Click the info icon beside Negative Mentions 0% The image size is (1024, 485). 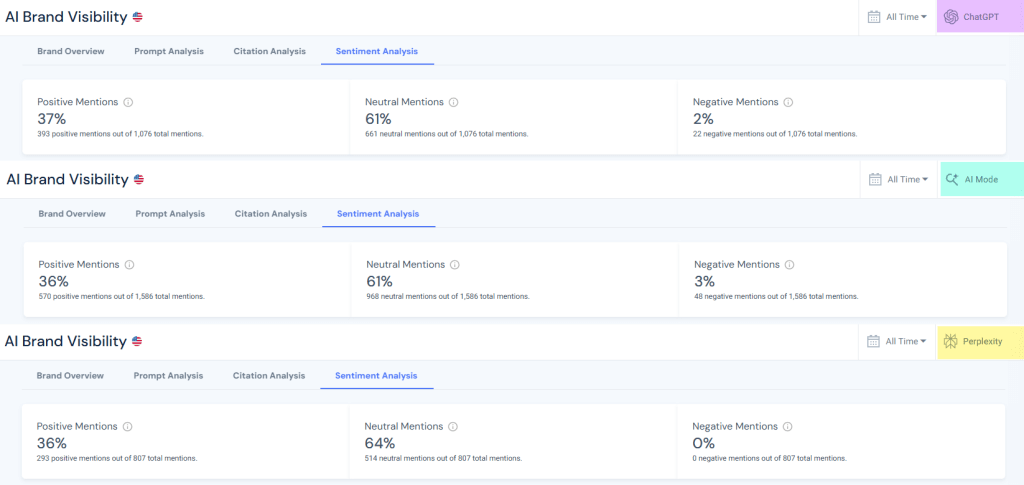click(788, 427)
